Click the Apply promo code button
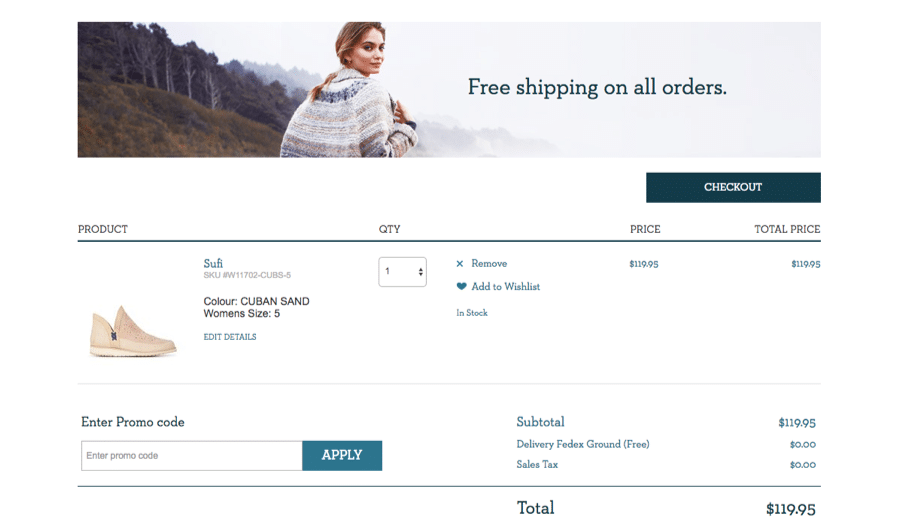 342,455
